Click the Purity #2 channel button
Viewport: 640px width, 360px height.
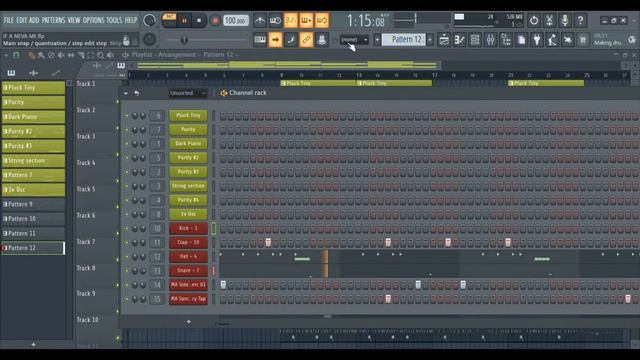(x=188, y=158)
